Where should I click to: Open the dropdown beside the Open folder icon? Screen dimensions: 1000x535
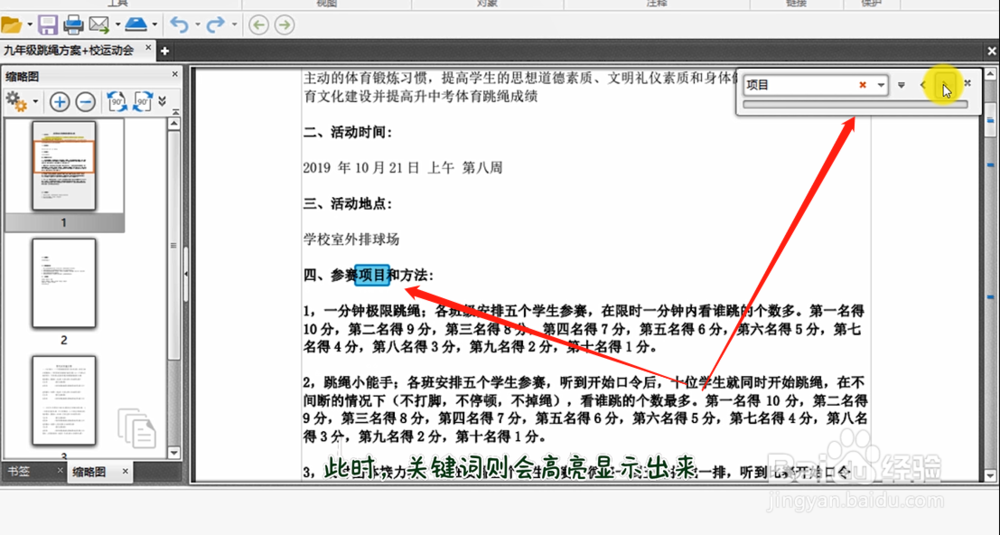[x=29, y=26]
